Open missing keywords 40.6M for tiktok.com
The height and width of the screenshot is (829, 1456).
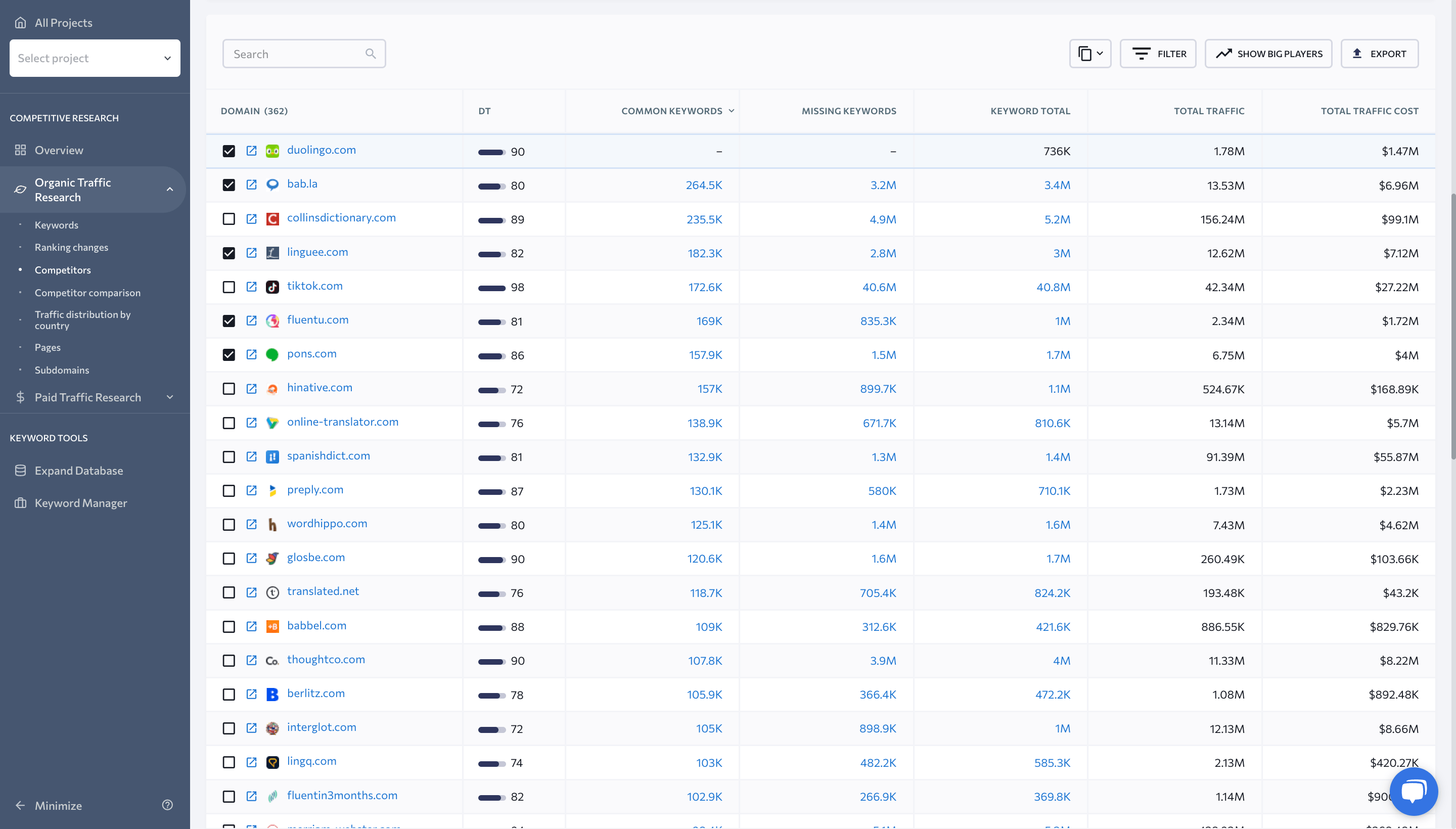coord(879,287)
